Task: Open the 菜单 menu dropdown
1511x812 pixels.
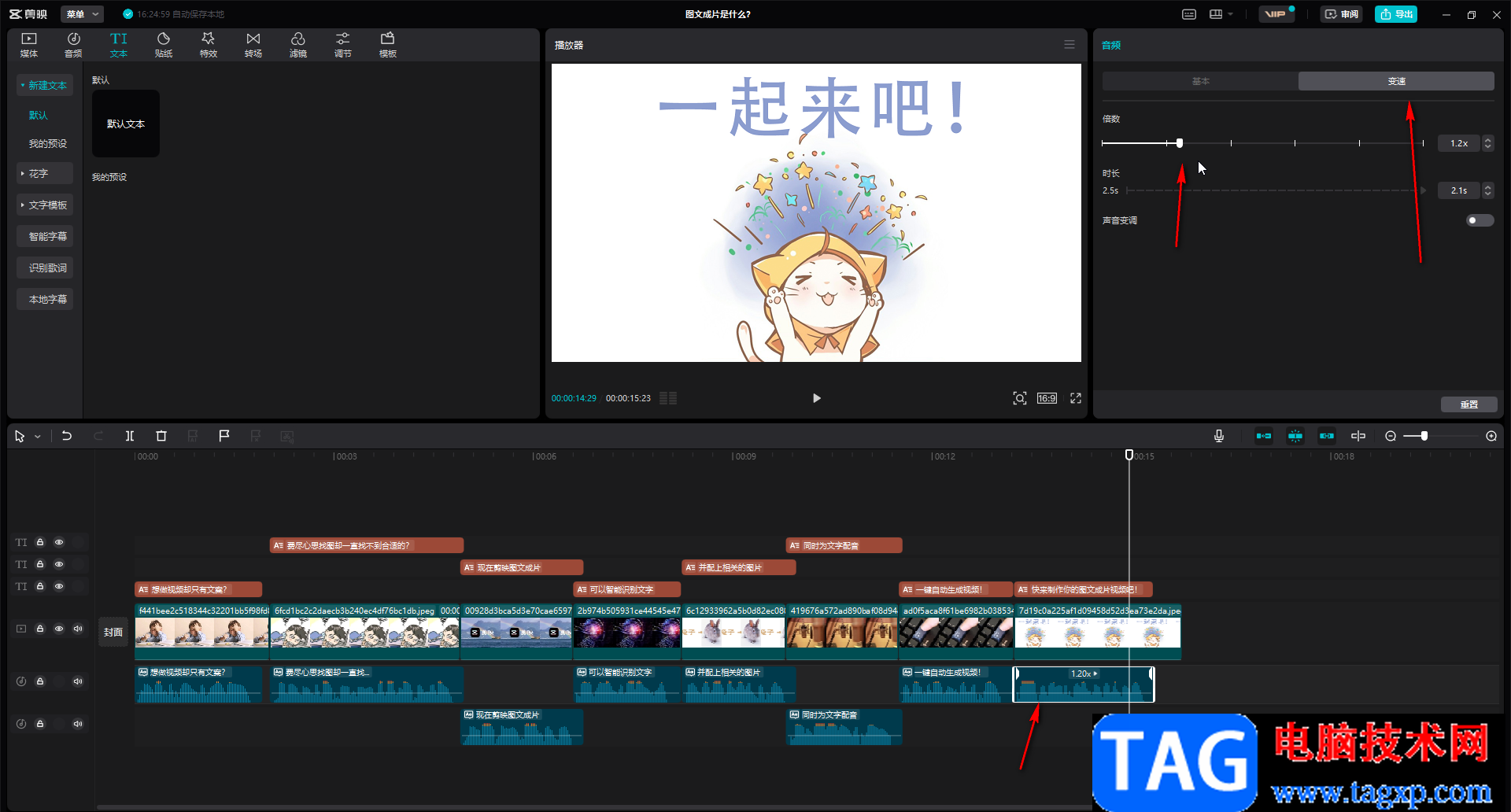Action: (82, 14)
